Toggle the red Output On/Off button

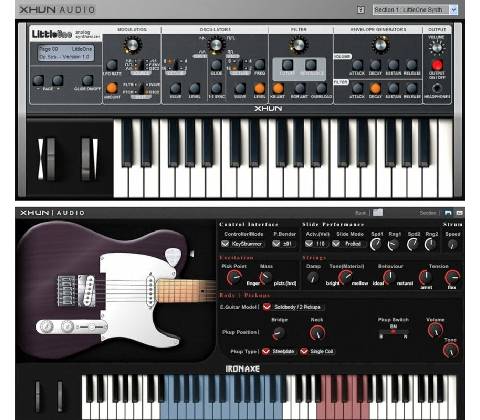437,65
